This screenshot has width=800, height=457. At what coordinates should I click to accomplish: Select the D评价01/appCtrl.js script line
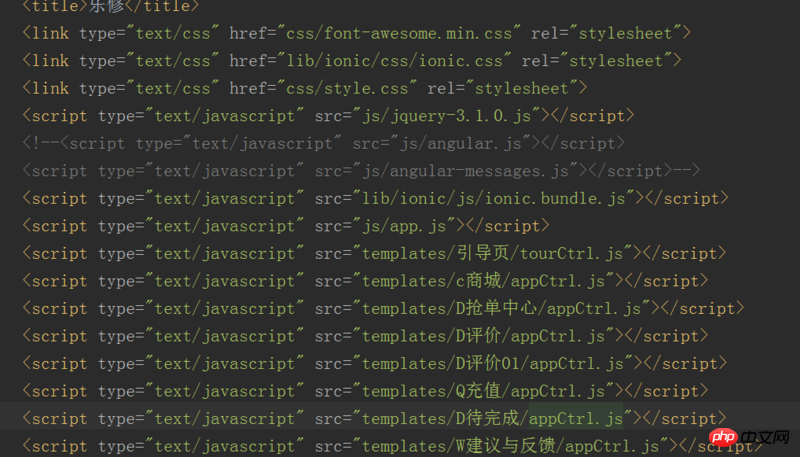point(374,364)
